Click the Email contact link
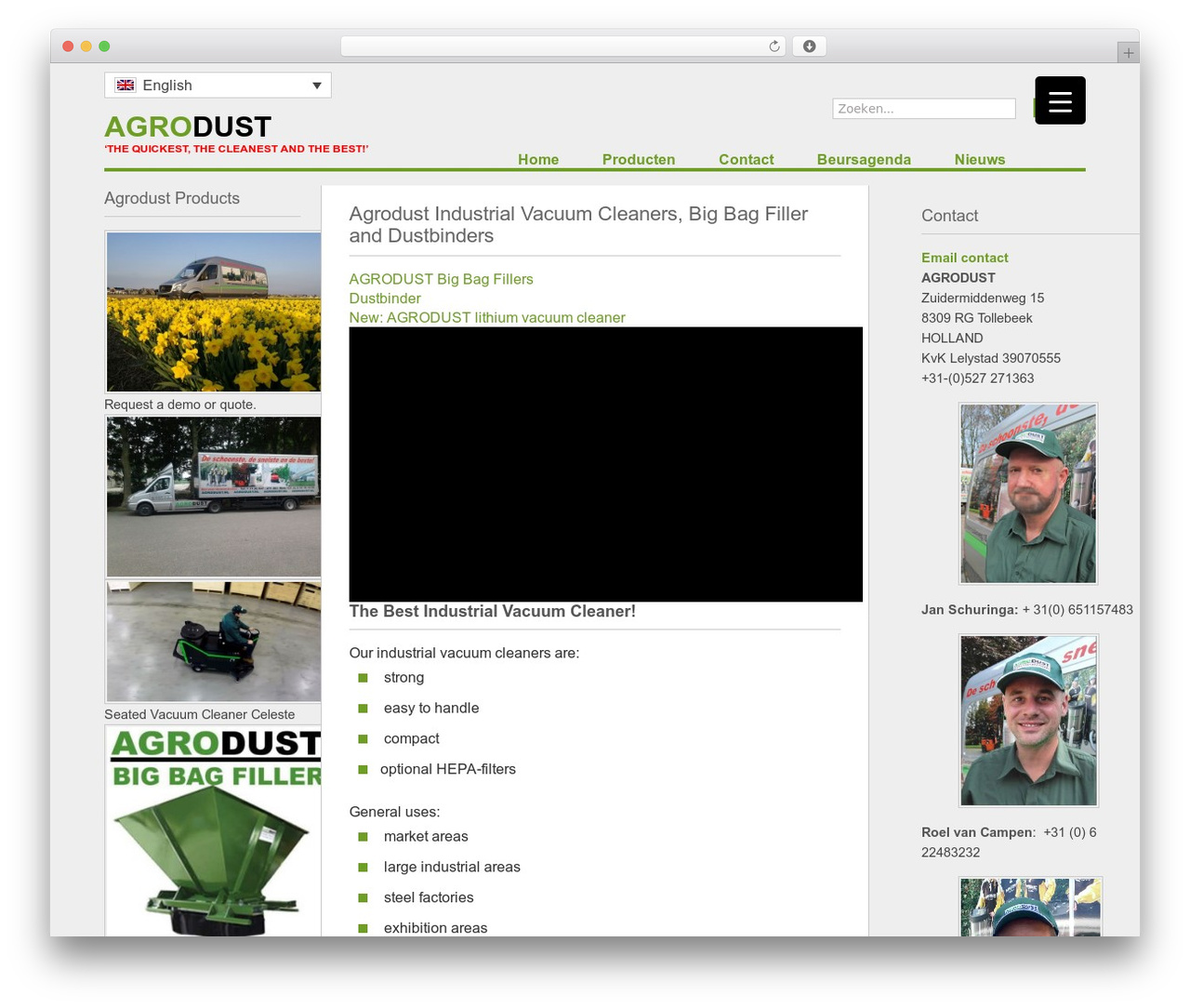 (x=964, y=258)
